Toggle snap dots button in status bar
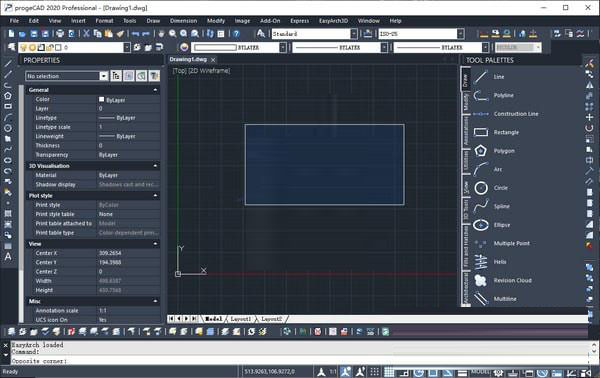 [x=375, y=371]
